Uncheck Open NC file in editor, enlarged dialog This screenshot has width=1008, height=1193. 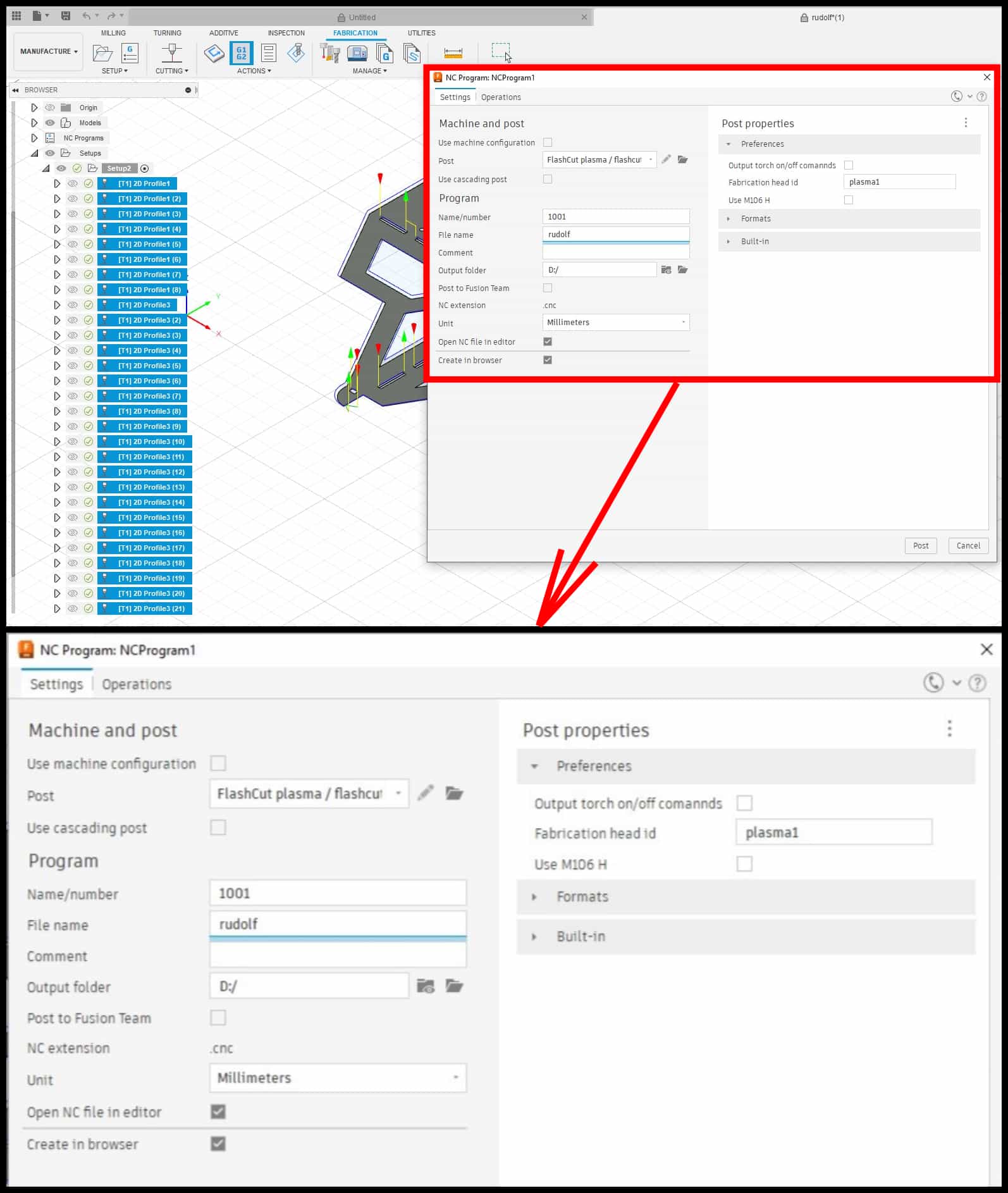tap(218, 1111)
